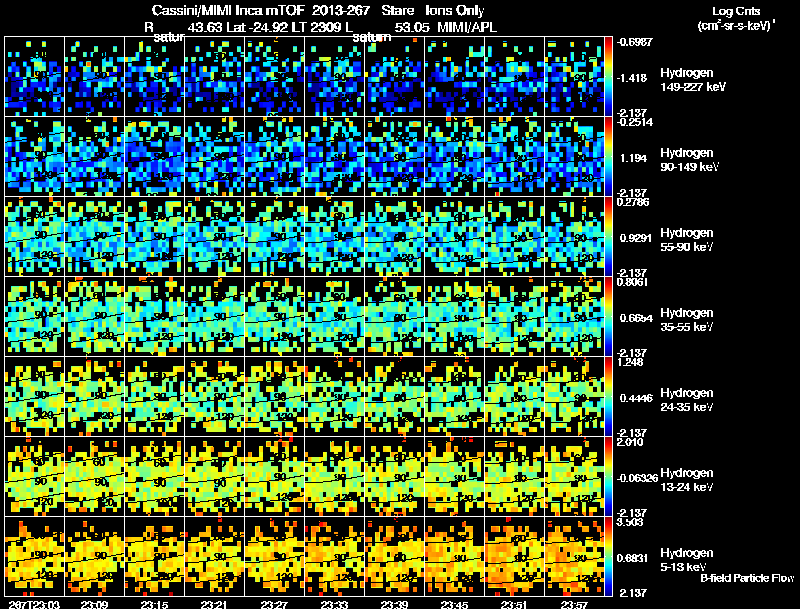Click the 23:51 time axis label
800x609 pixels.
514,604
